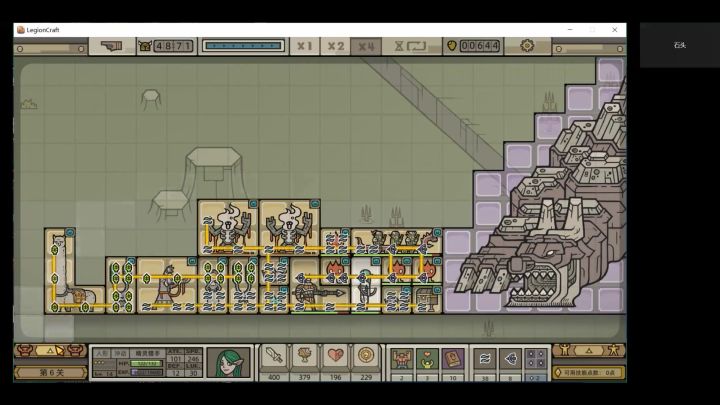Click the gold shield counter 00644
Screen dimensions: 720x405
473,46
